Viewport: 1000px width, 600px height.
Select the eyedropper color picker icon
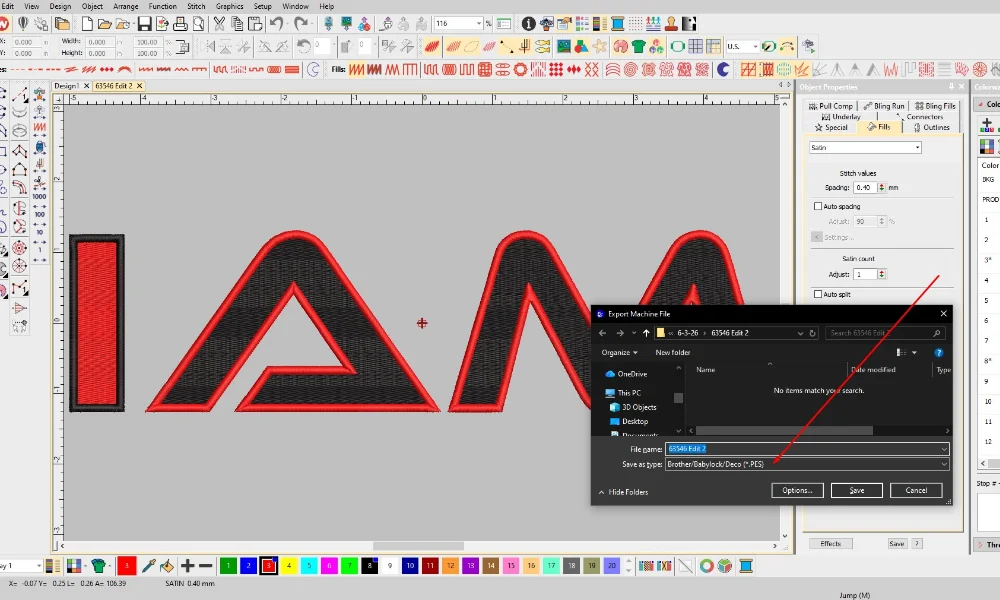point(149,566)
